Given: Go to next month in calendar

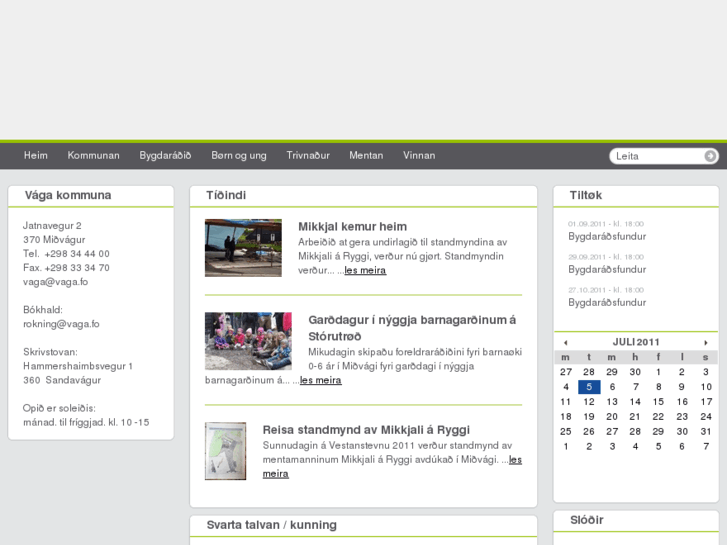Looking at the screenshot, I should (x=706, y=343).
